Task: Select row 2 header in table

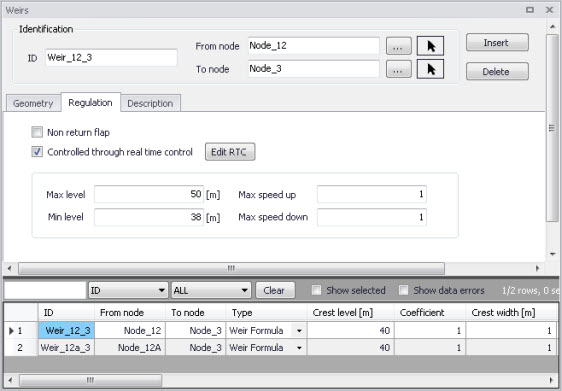Action: pos(21,347)
